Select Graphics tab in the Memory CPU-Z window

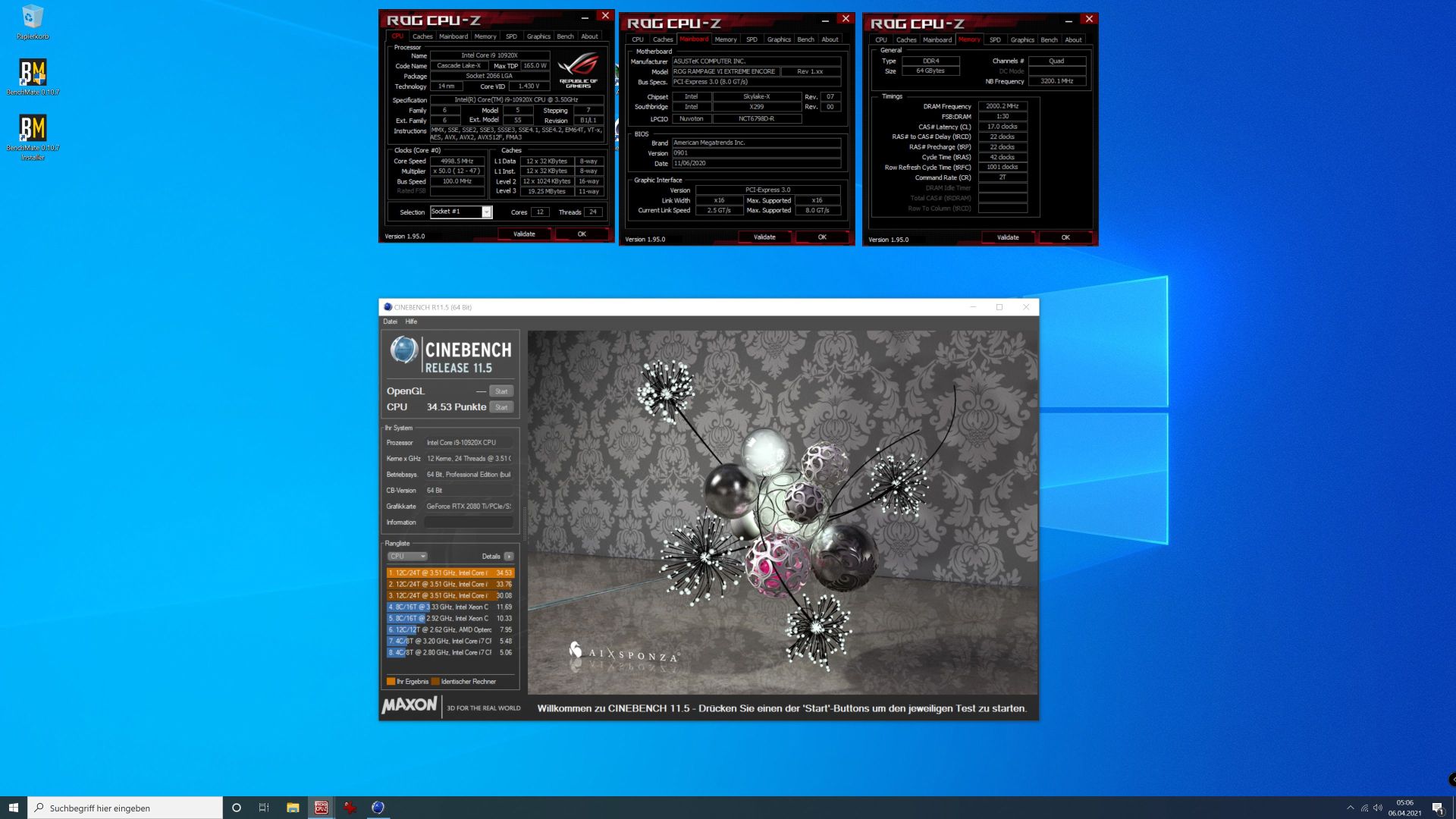[1022, 39]
